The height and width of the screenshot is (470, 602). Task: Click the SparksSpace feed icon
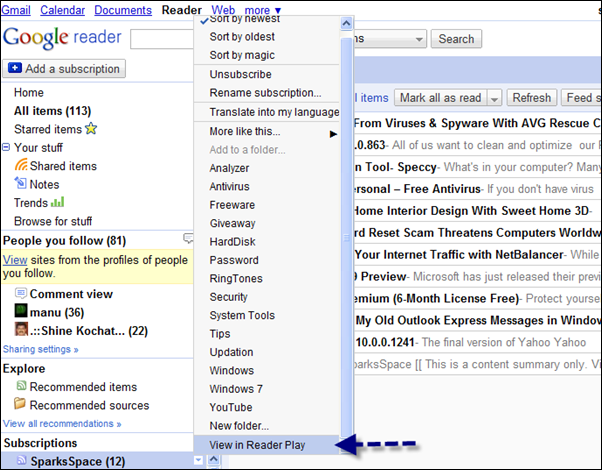pos(22,460)
